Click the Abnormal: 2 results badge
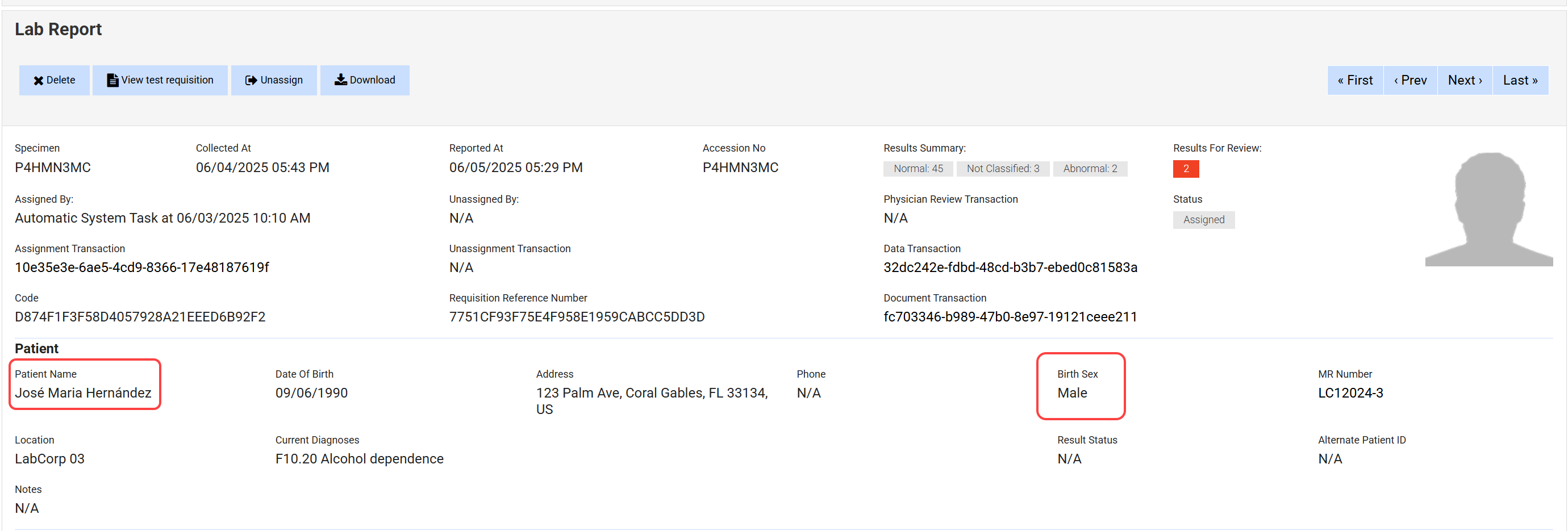This screenshot has width=1568, height=531. (x=1090, y=169)
